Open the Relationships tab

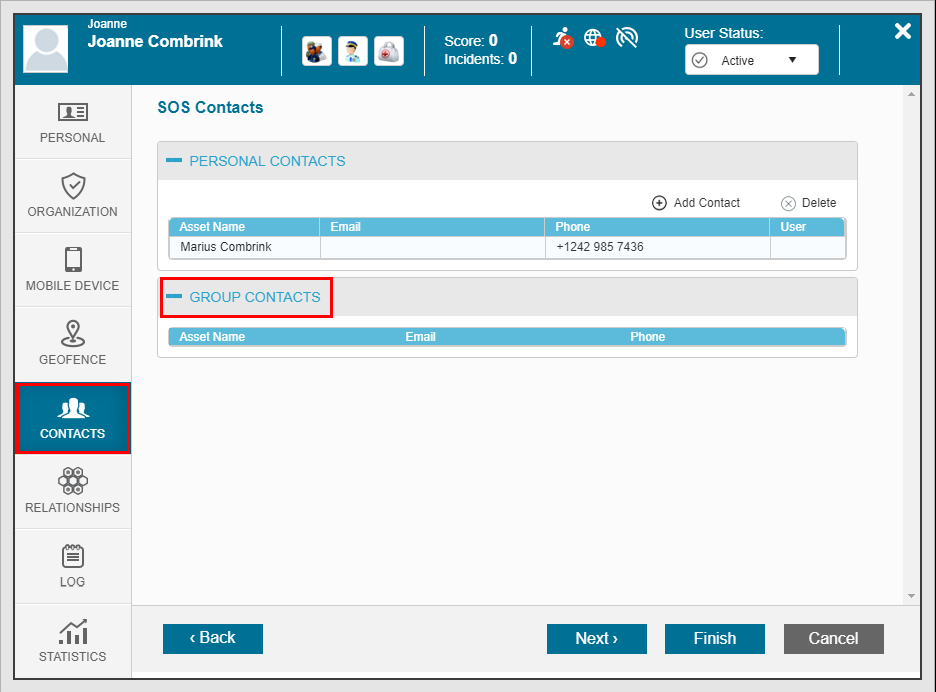point(72,492)
